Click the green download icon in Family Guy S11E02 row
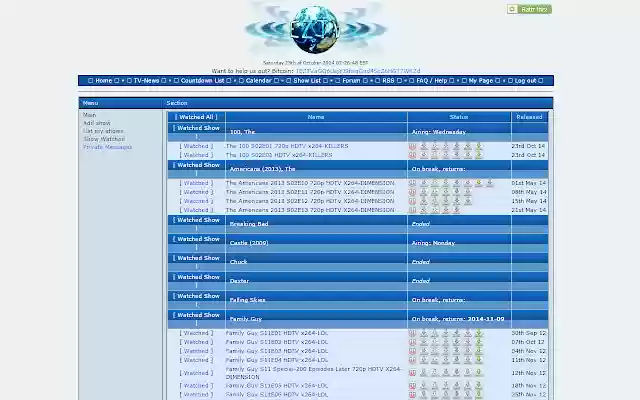Image resolution: width=640 pixels, height=400 pixels. pyautogui.click(x=478, y=342)
